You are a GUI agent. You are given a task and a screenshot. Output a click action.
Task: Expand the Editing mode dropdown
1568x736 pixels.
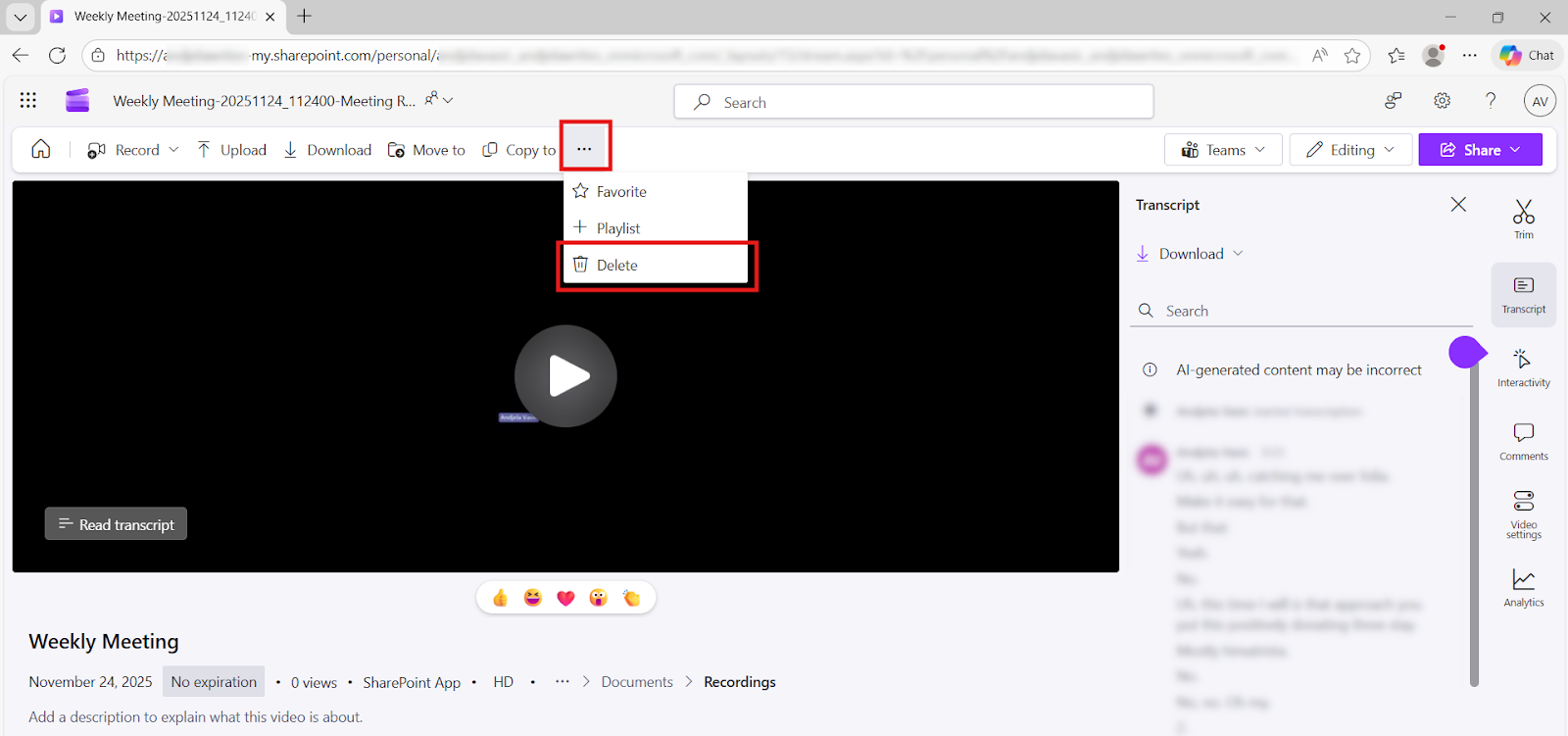click(x=1350, y=150)
